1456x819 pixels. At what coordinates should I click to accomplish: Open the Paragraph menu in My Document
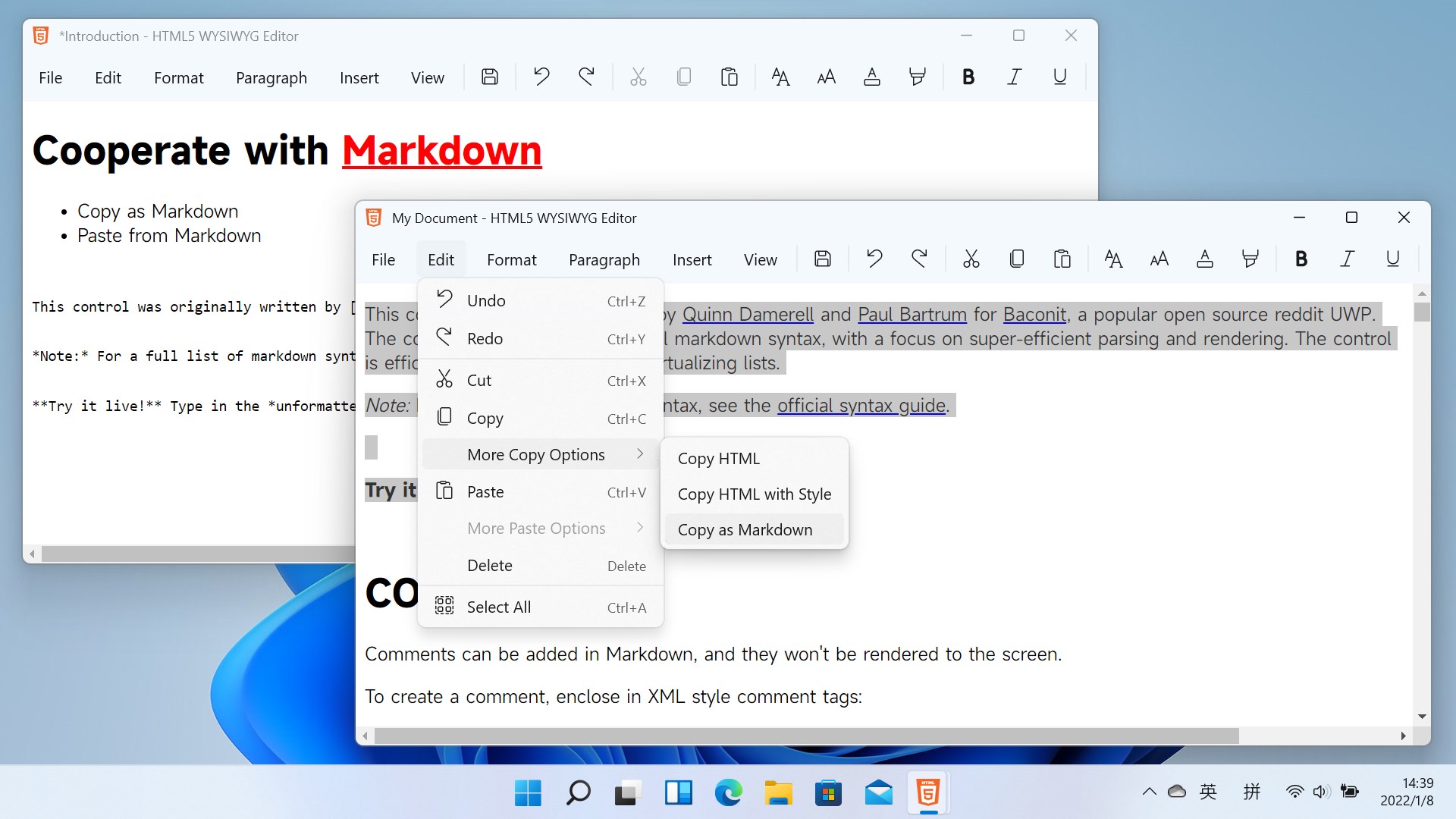point(604,260)
